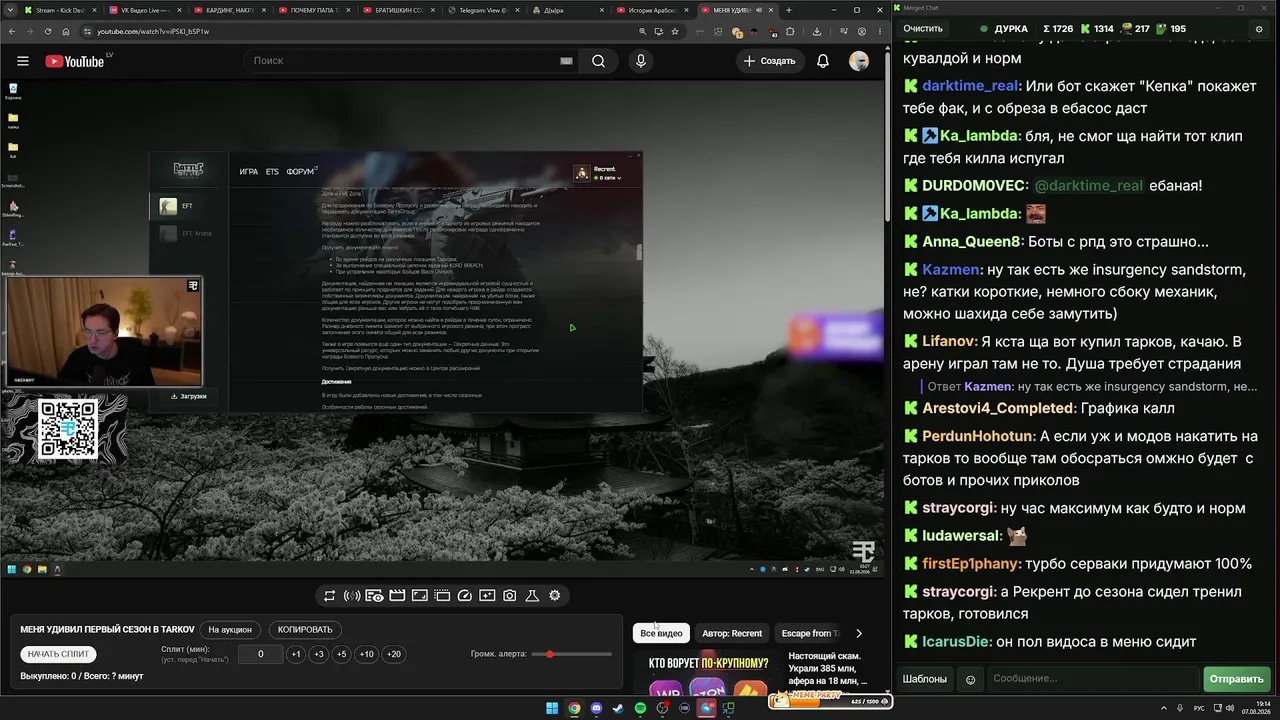Image resolution: width=1280 pixels, height=720 pixels.
Task: Toggle the loop arrows icon under the video
Action: click(329, 596)
